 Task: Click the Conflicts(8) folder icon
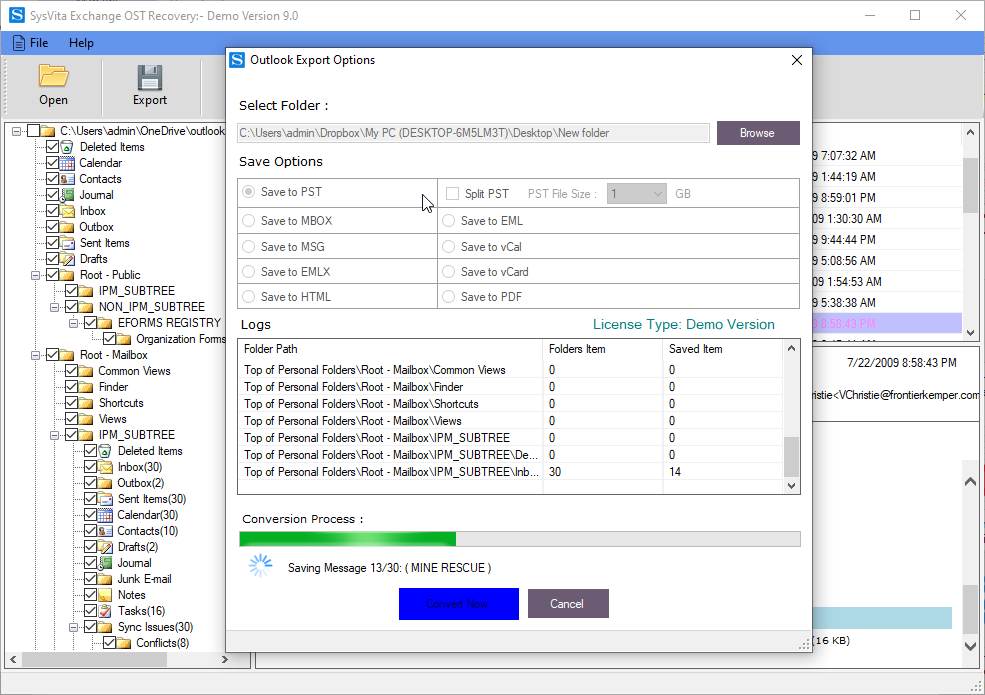(124, 643)
